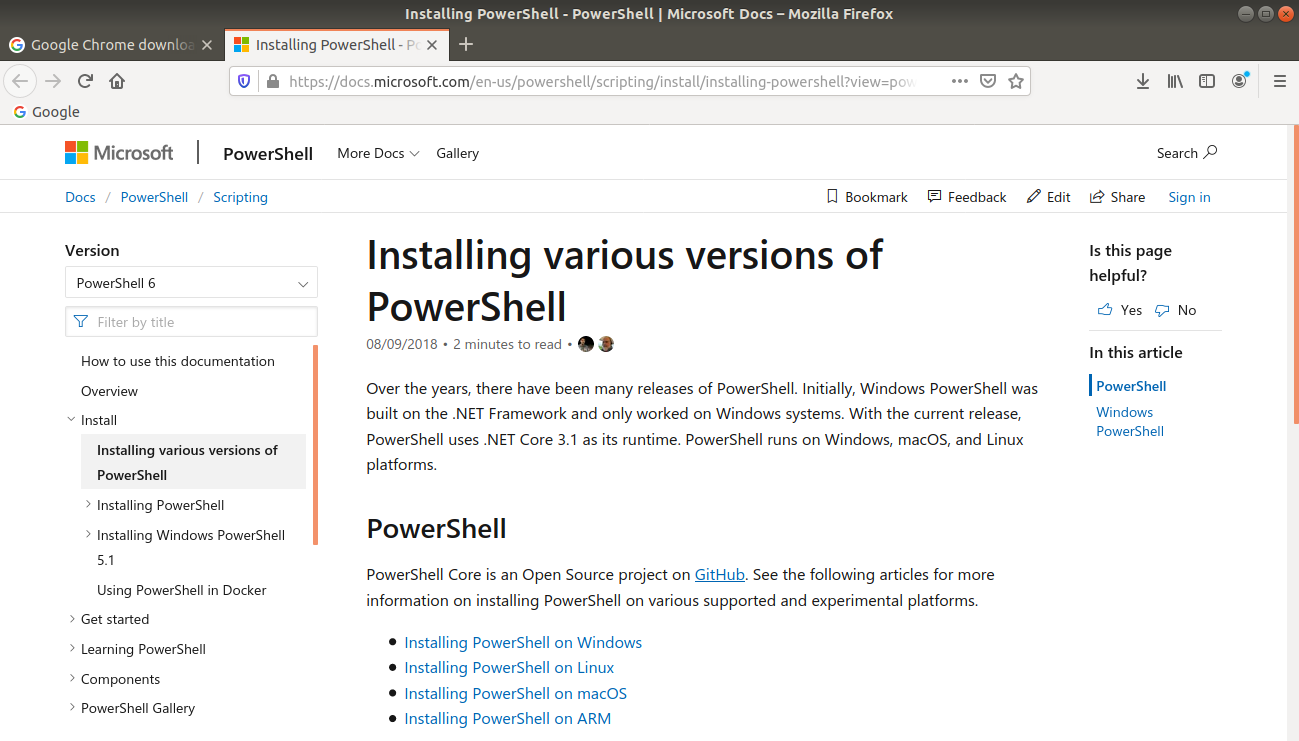Expand Installing Windows PowerShell 5.1 node
This screenshot has width=1299, height=741.
[88, 535]
